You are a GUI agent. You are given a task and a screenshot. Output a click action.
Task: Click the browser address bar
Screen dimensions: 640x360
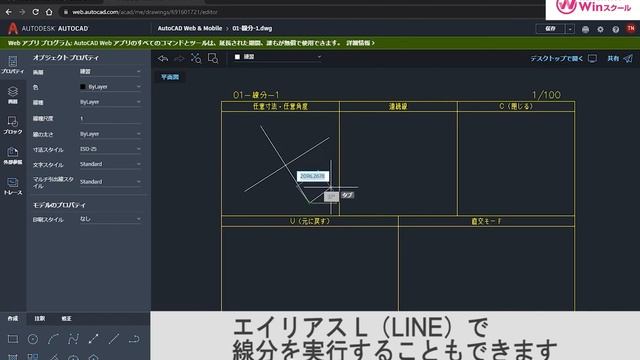point(302,12)
